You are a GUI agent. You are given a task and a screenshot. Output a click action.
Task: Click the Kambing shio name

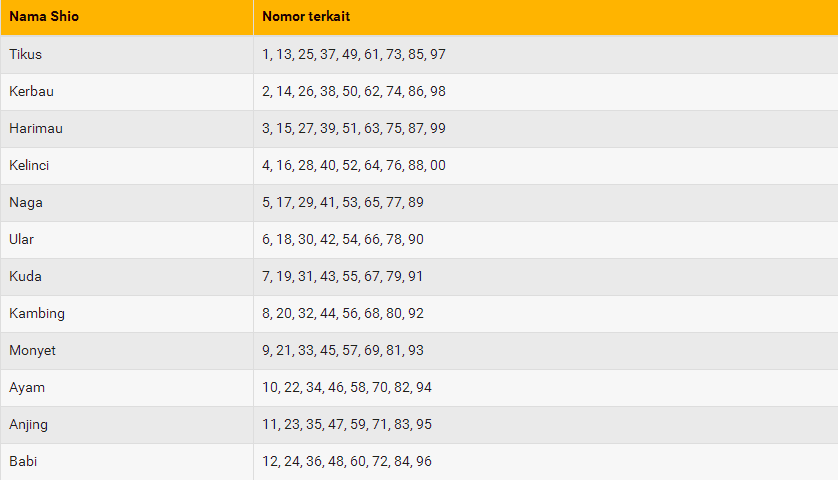37,314
